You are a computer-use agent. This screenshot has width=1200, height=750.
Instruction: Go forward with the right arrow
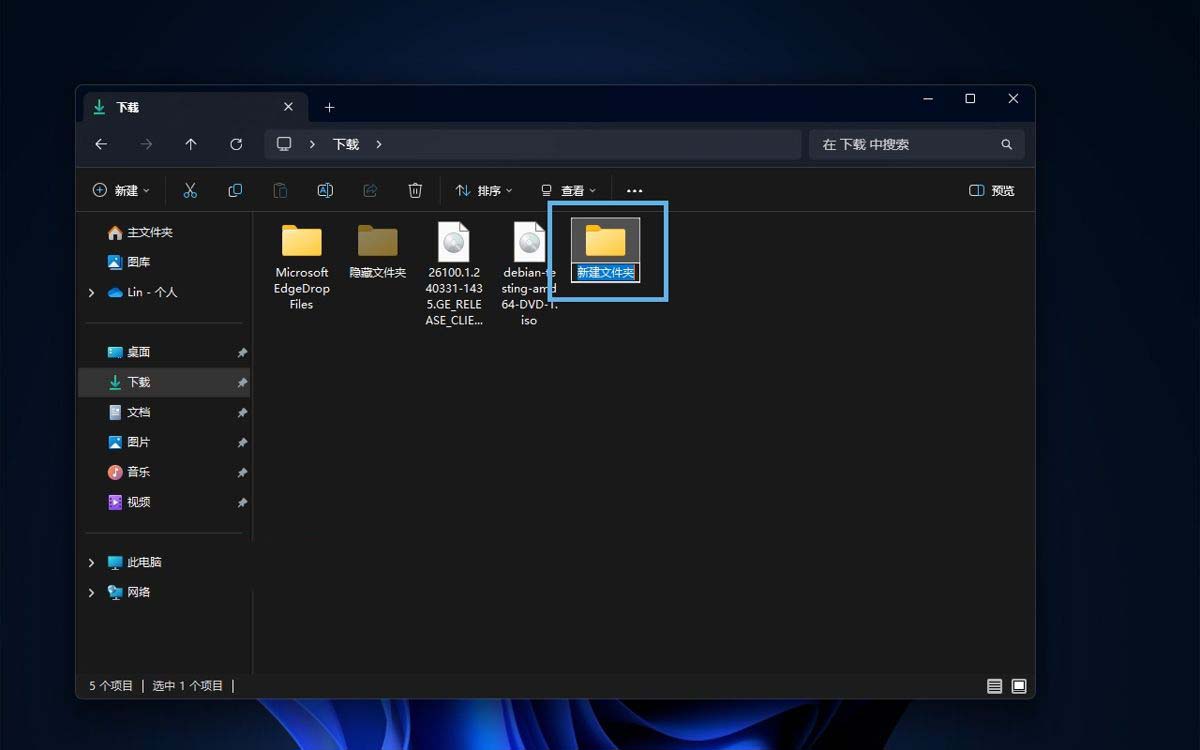[146, 144]
